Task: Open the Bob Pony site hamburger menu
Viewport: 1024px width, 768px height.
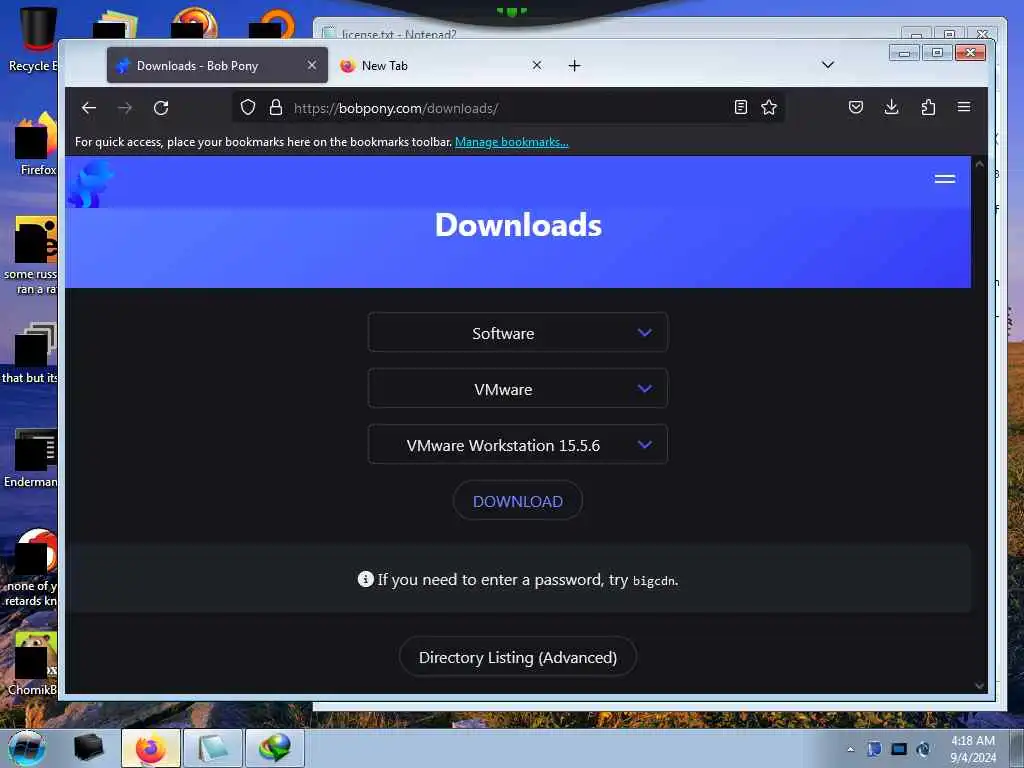Action: [945, 179]
